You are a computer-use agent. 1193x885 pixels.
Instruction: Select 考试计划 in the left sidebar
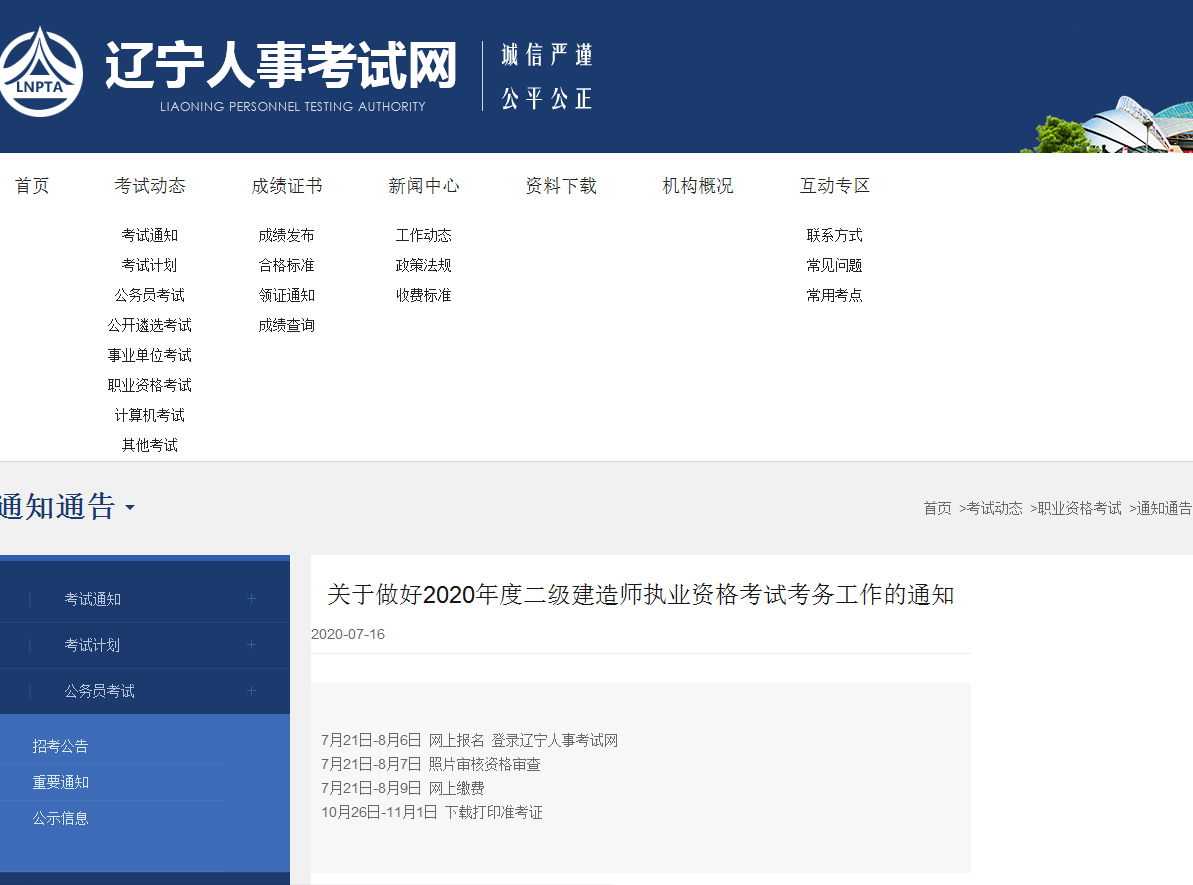click(x=93, y=645)
